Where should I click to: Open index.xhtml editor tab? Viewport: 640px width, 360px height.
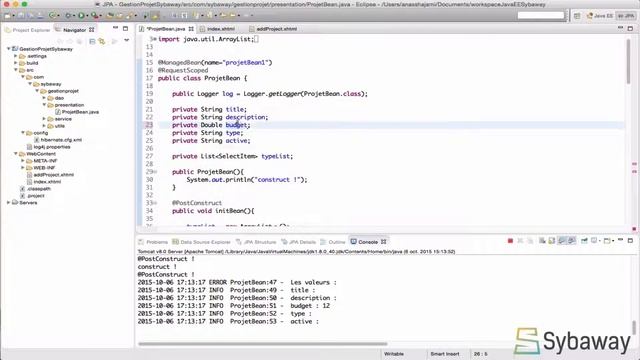(x=218, y=29)
